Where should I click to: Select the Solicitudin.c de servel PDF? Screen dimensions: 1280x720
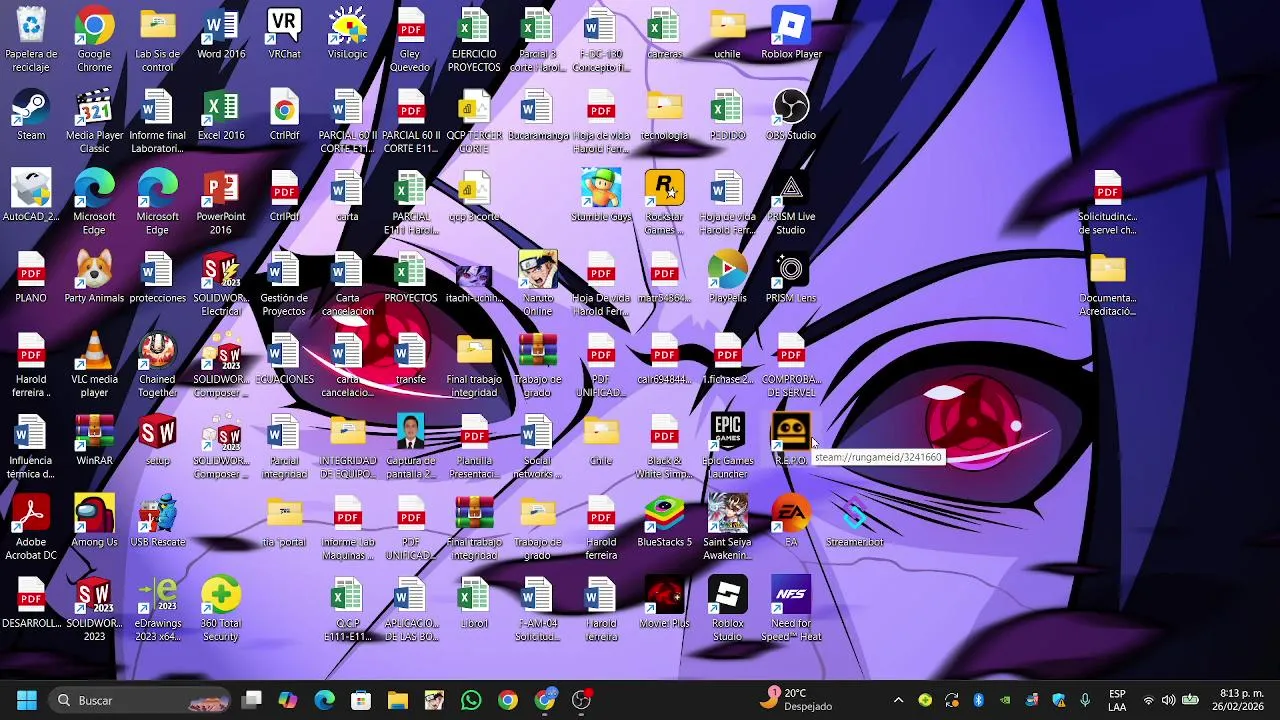pyautogui.click(x=1108, y=202)
